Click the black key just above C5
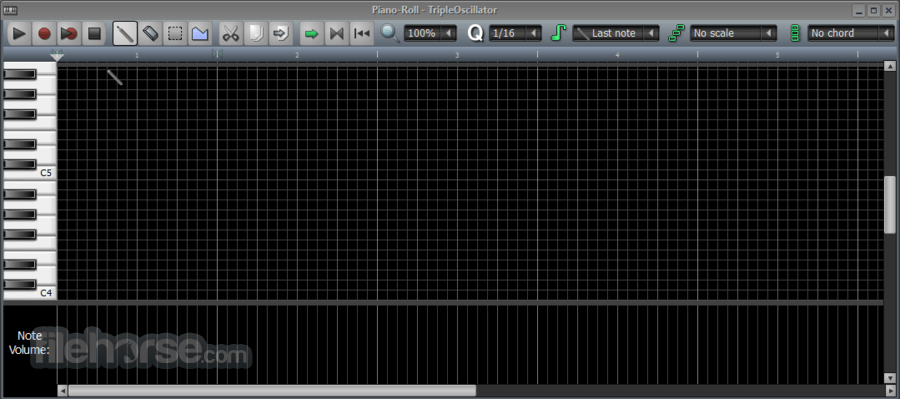Screen dimensions: 900x399 coord(20,164)
